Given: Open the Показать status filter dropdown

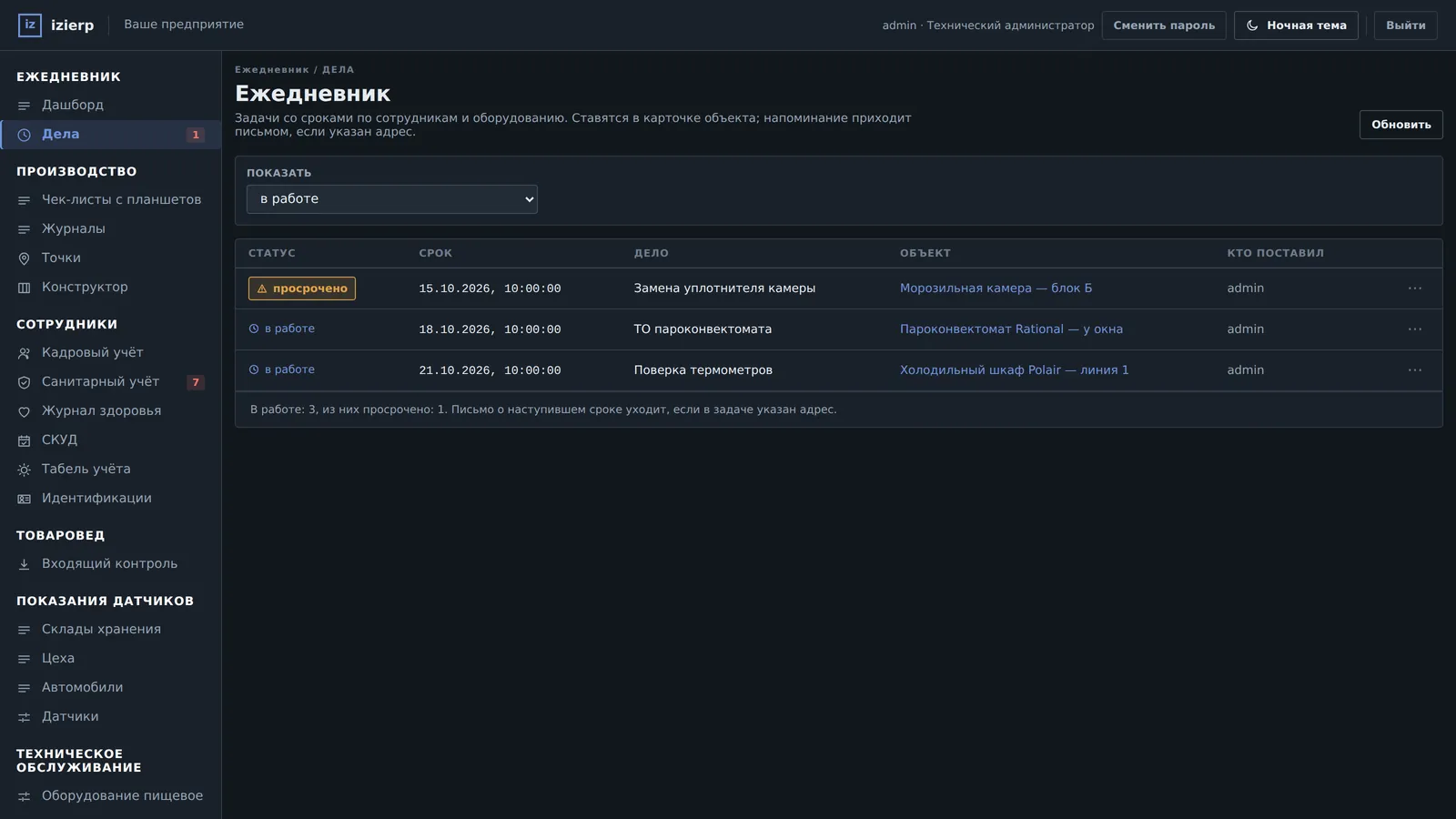Looking at the screenshot, I should (x=392, y=199).
